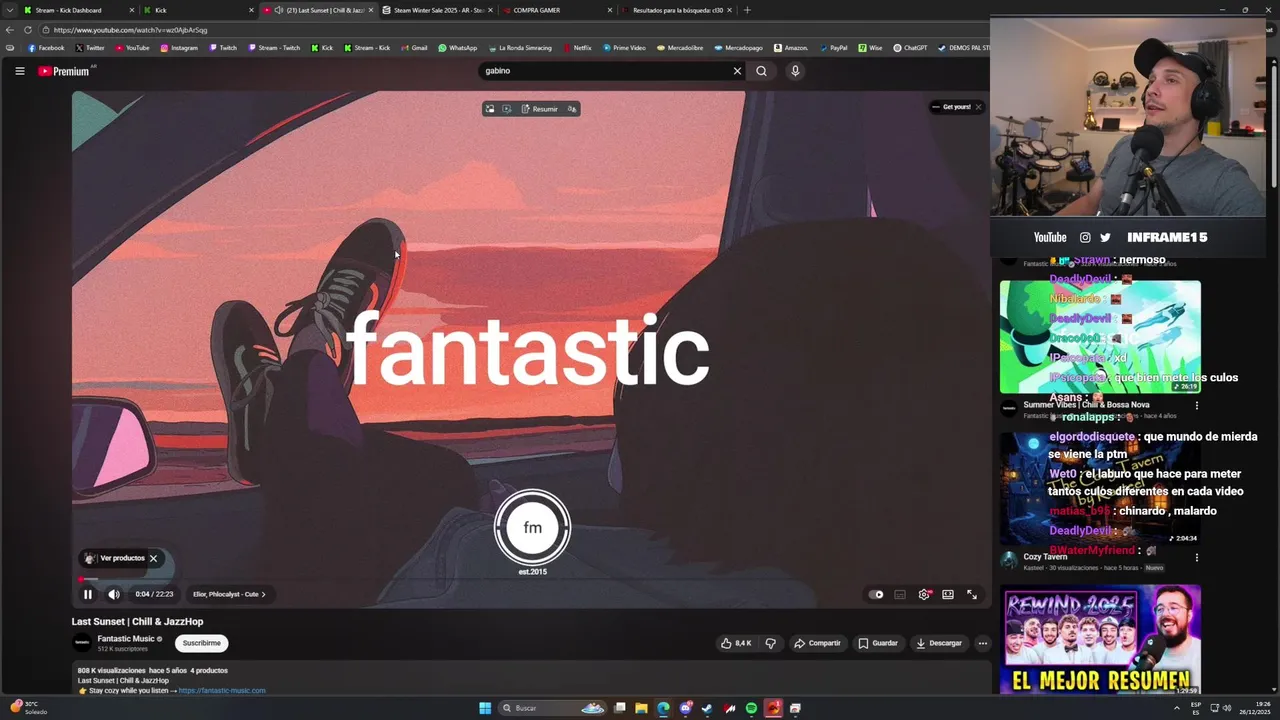Open the player settings gear
The width and height of the screenshot is (1280, 720).
click(x=924, y=594)
